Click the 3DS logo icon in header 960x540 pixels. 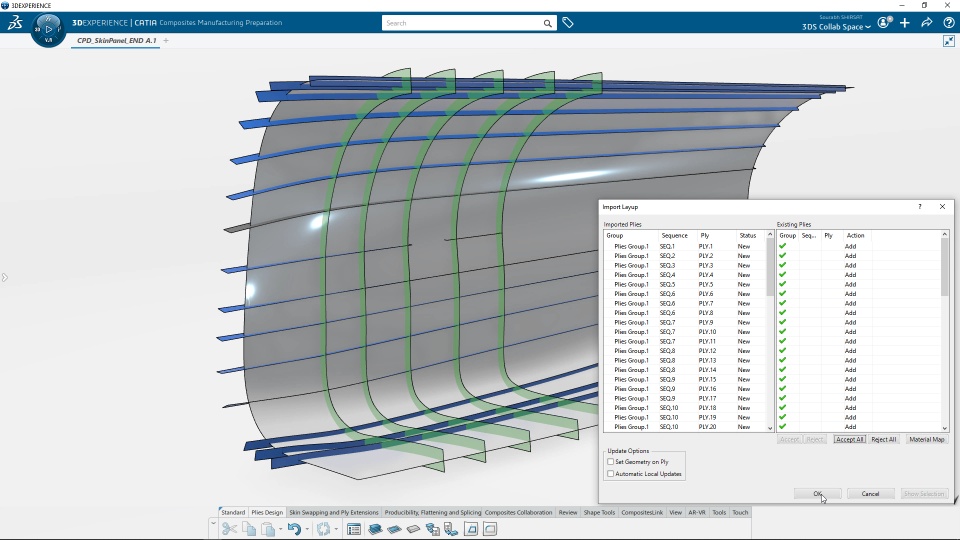(15, 23)
